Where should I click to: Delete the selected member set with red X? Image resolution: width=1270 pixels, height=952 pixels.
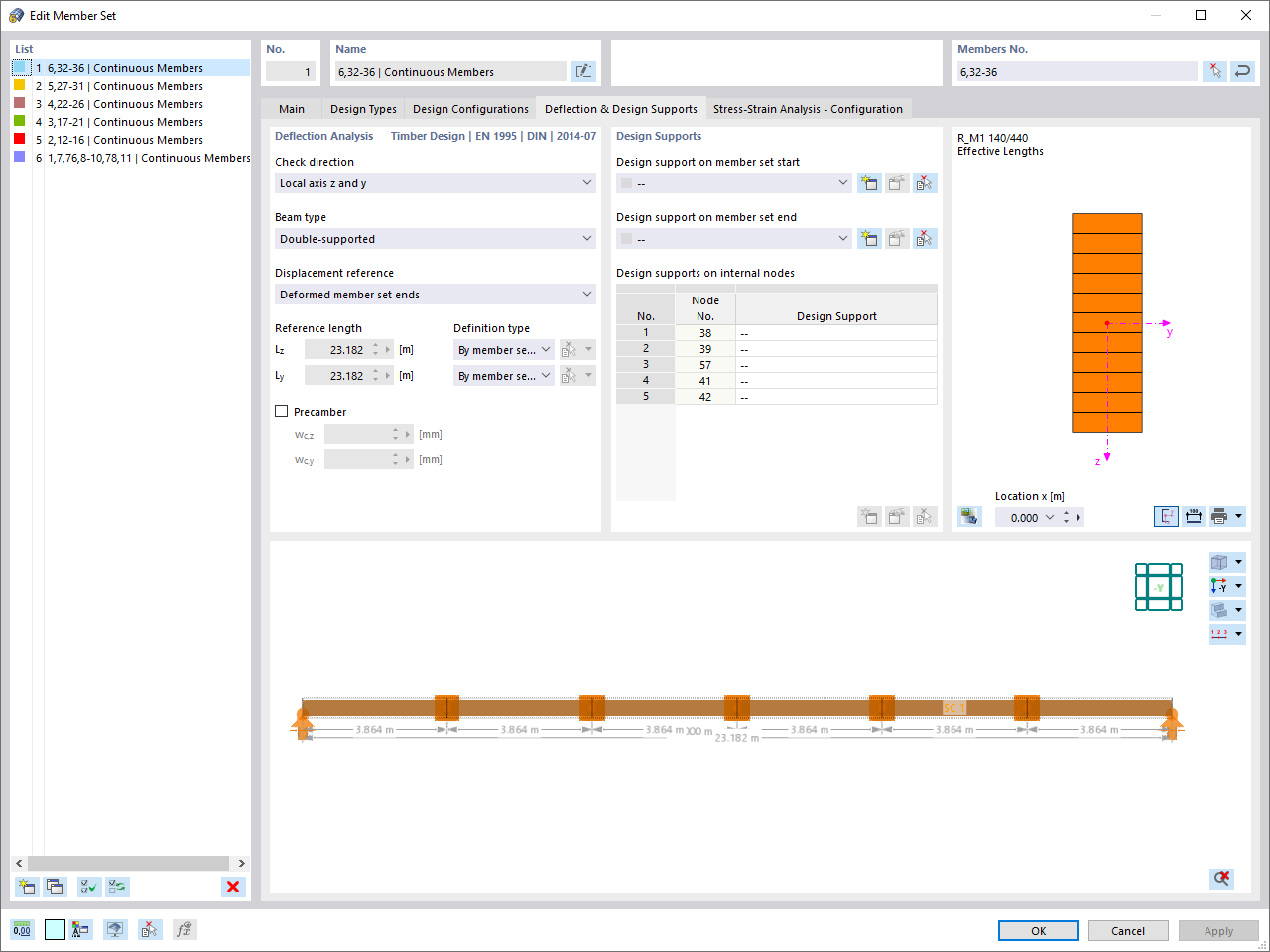[x=233, y=887]
